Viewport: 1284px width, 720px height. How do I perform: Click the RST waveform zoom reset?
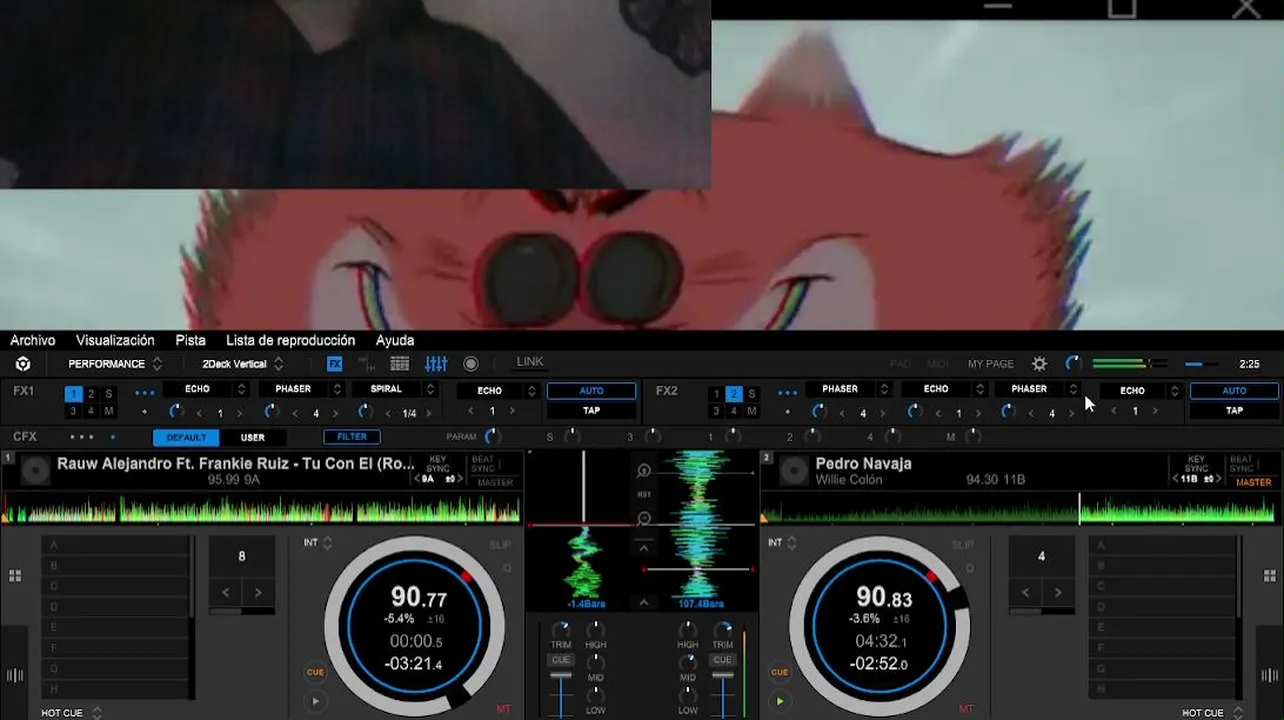[644, 494]
